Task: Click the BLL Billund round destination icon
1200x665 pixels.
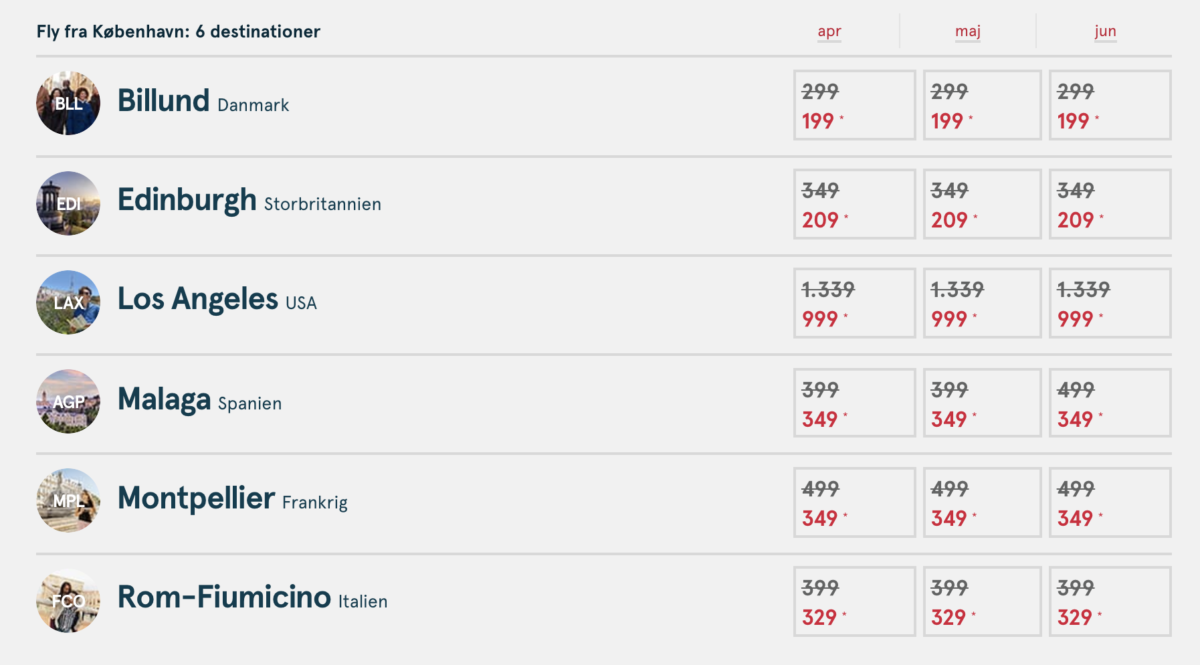Action: tap(68, 104)
